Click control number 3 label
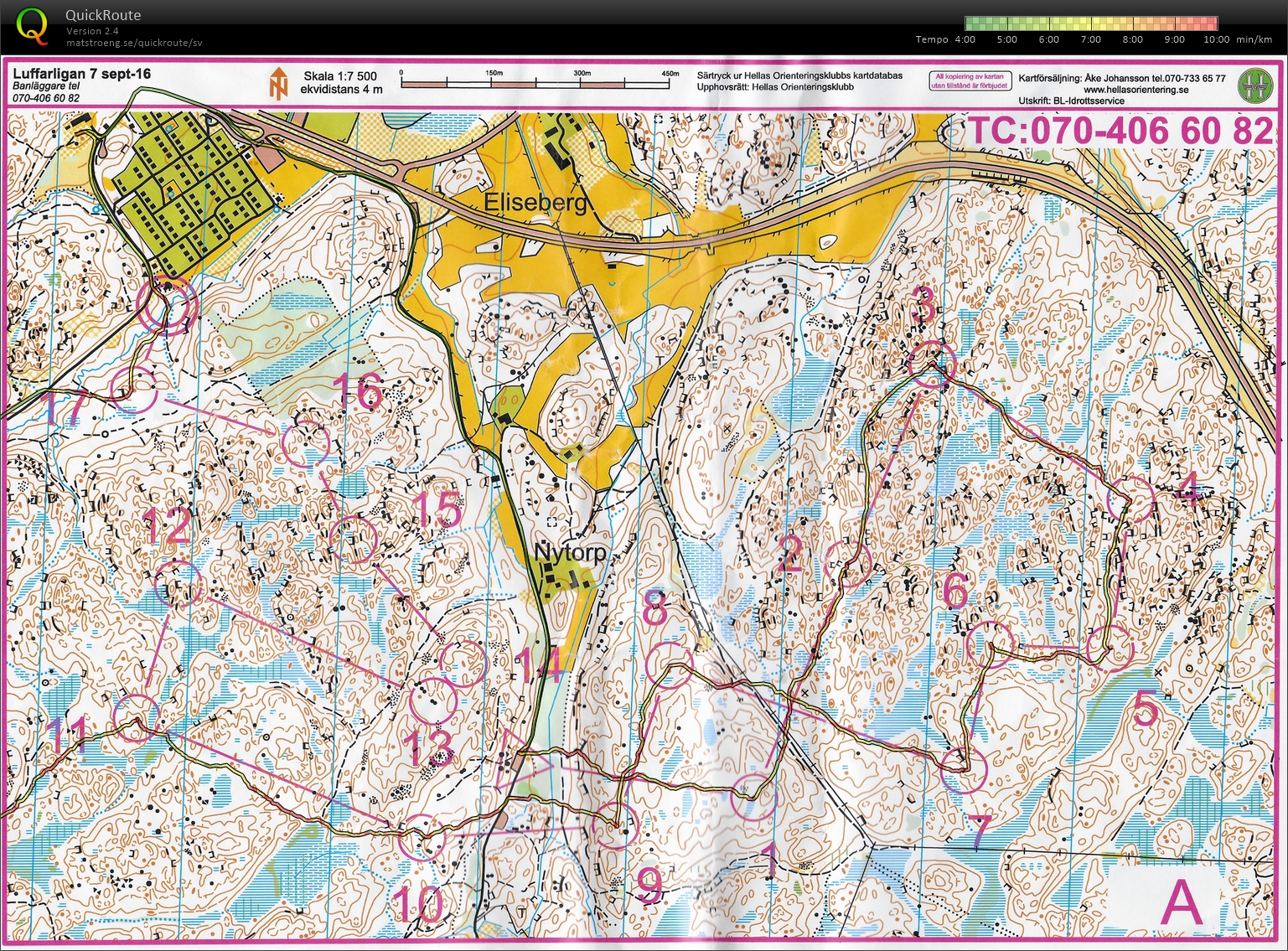Image resolution: width=1288 pixels, height=951 pixels. point(923,304)
